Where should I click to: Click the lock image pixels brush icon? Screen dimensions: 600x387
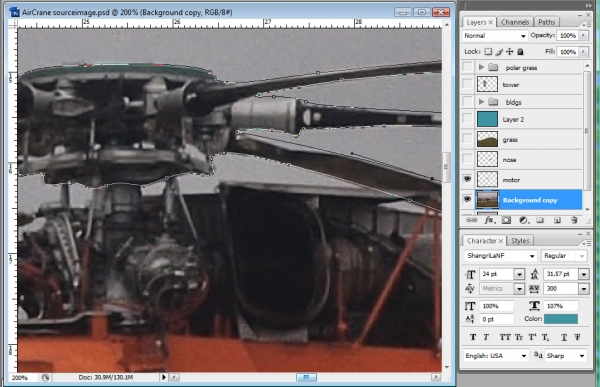coord(499,52)
